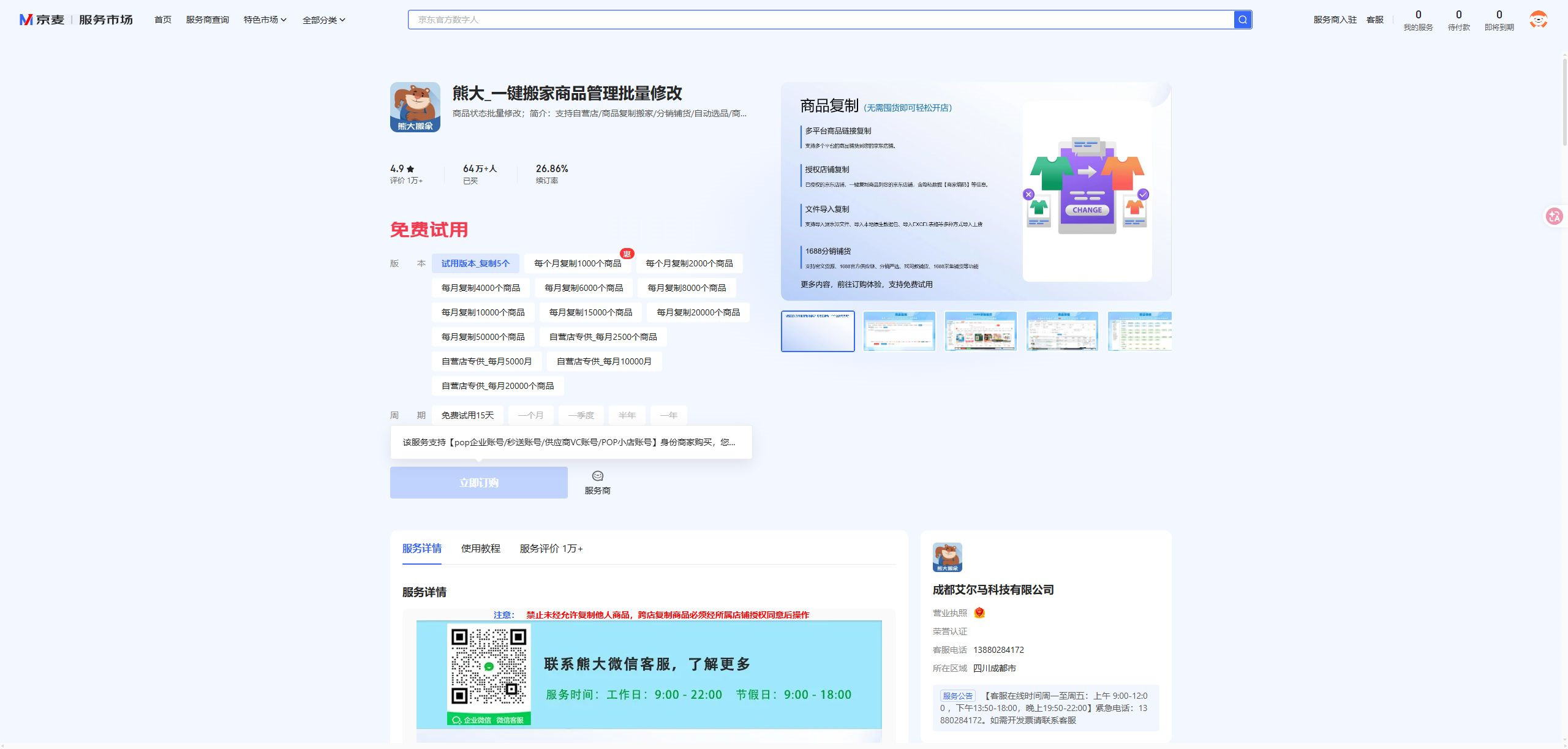Screen dimensions: 1568x749
Task: Choose 每月复制4000个商品 plan
Action: [481, 288]
